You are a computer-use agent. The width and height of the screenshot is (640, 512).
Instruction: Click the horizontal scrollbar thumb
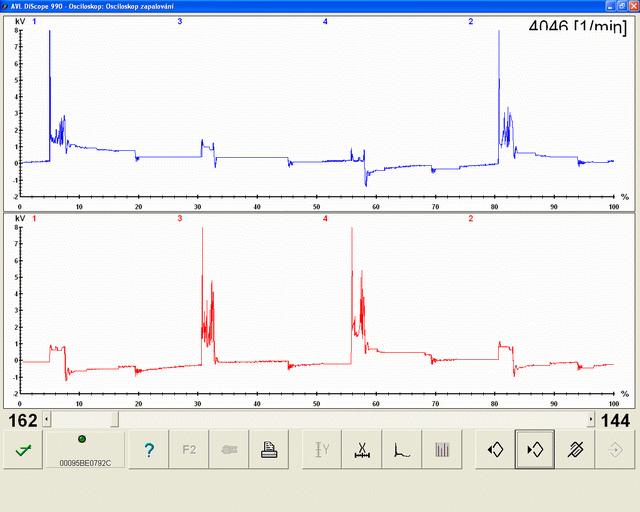114,420
